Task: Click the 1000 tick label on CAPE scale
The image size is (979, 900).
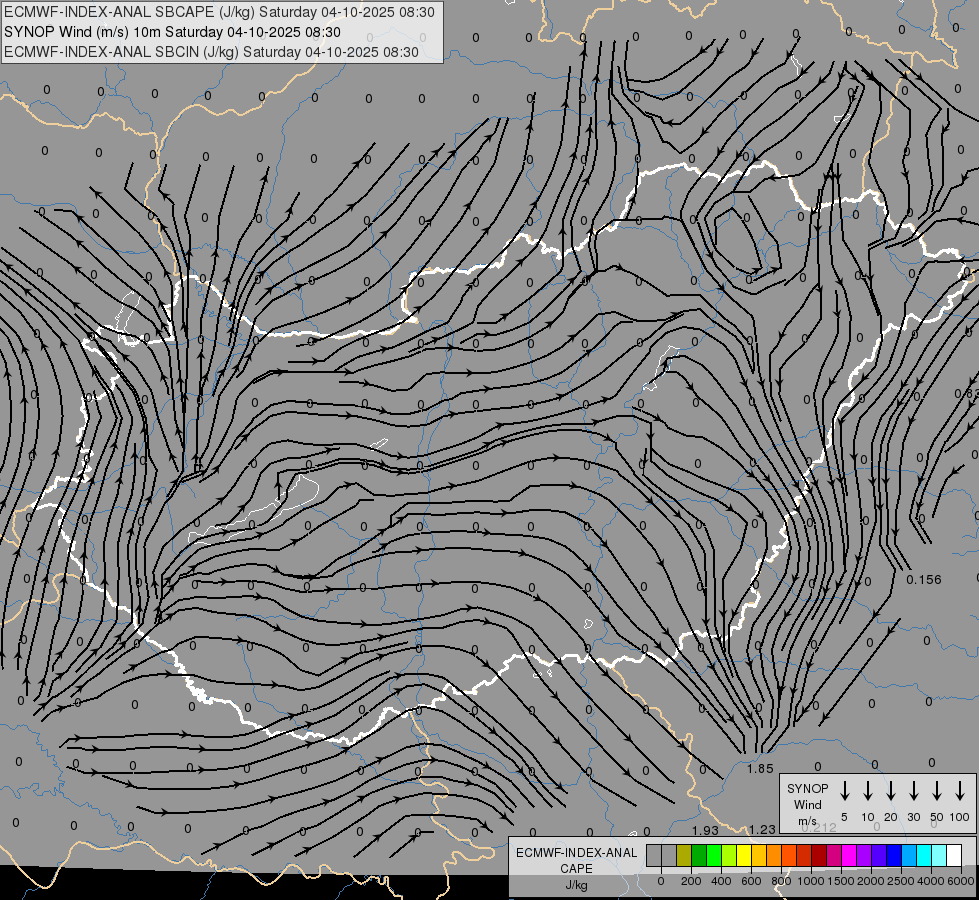Action: pyautogui.click(x=811, y=881)
